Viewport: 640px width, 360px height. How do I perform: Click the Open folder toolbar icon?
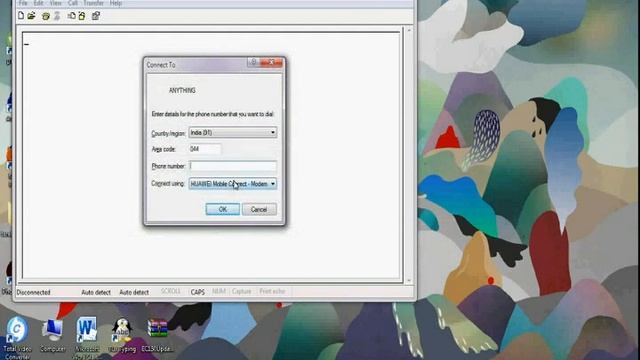click(x=31, y=16)
